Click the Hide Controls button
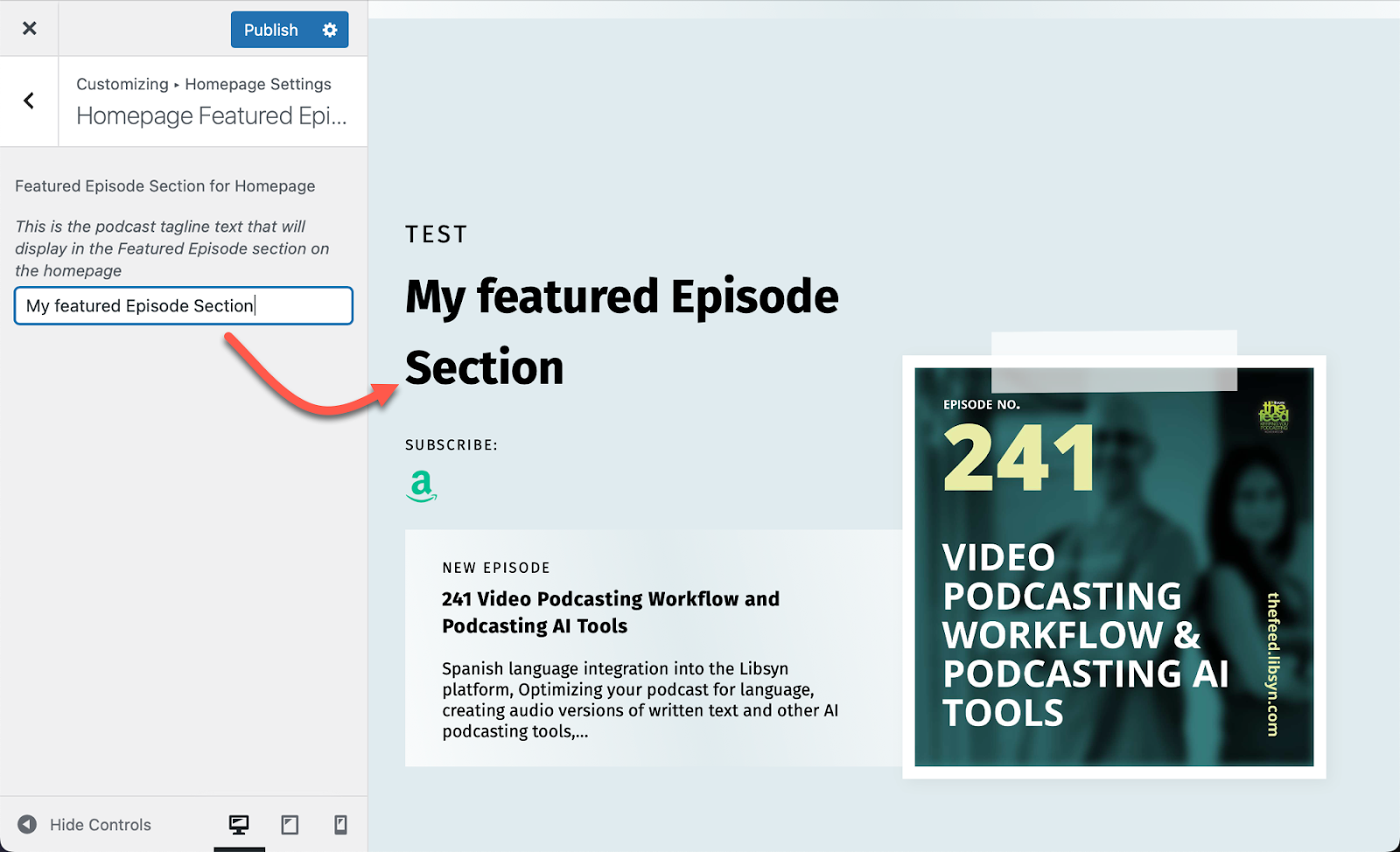Screen dimensions: 1400x852 (85, 825)
